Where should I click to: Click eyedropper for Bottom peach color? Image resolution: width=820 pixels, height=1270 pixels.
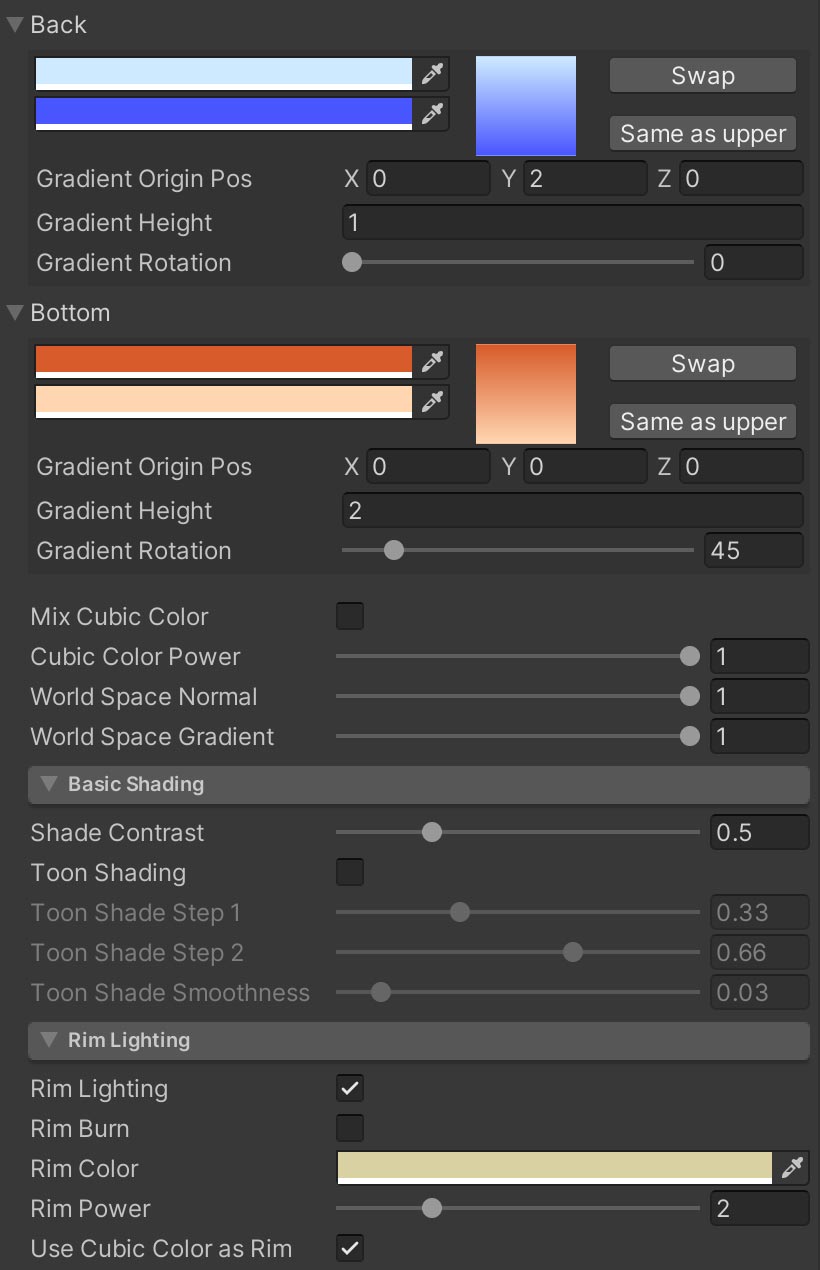pos(432,402)
